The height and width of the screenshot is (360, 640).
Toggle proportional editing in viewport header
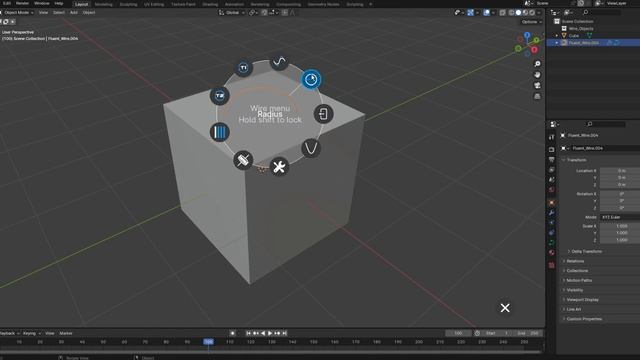tap(285, 13)
